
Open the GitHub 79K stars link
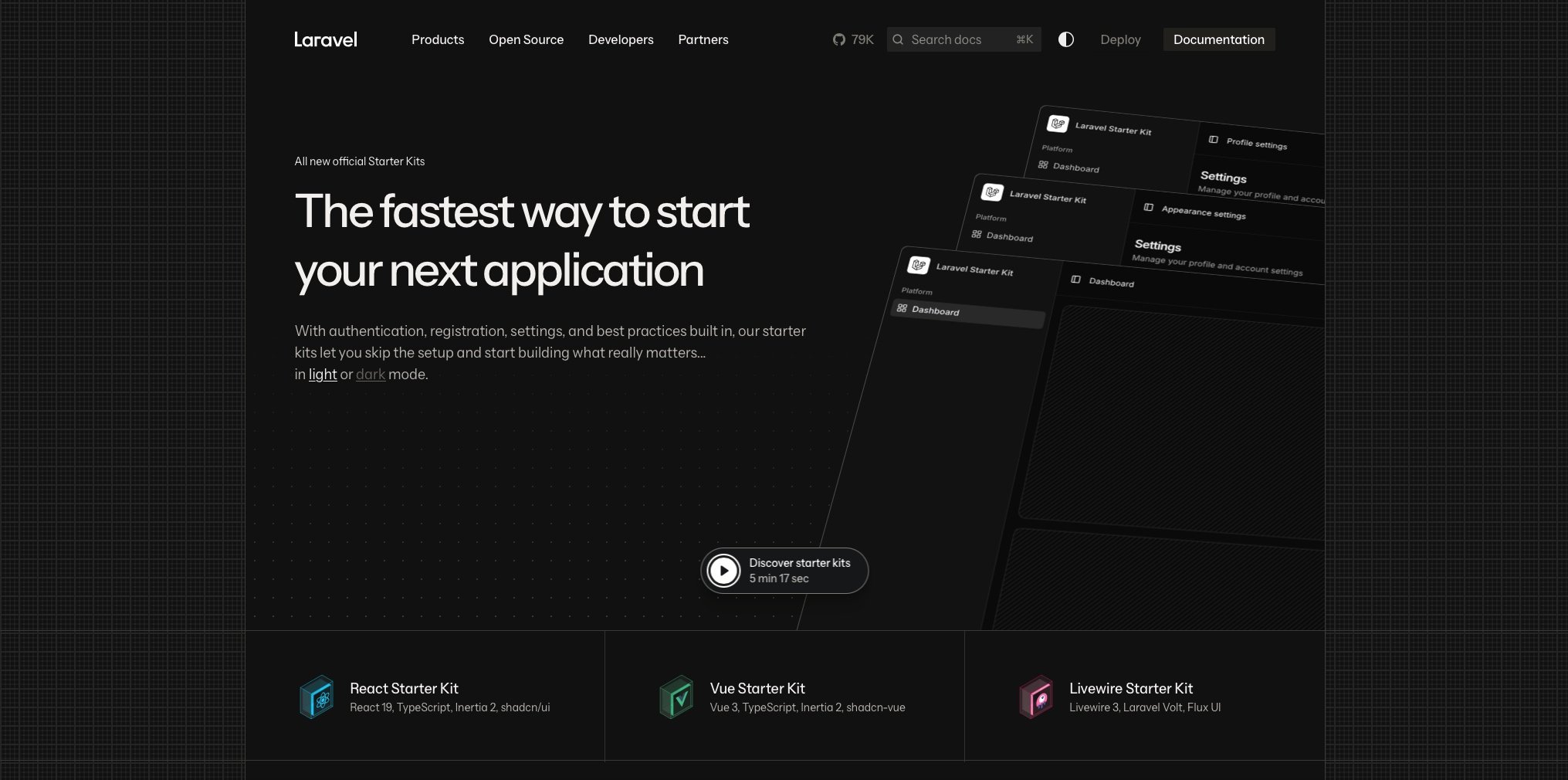click(x=853, y=39)
